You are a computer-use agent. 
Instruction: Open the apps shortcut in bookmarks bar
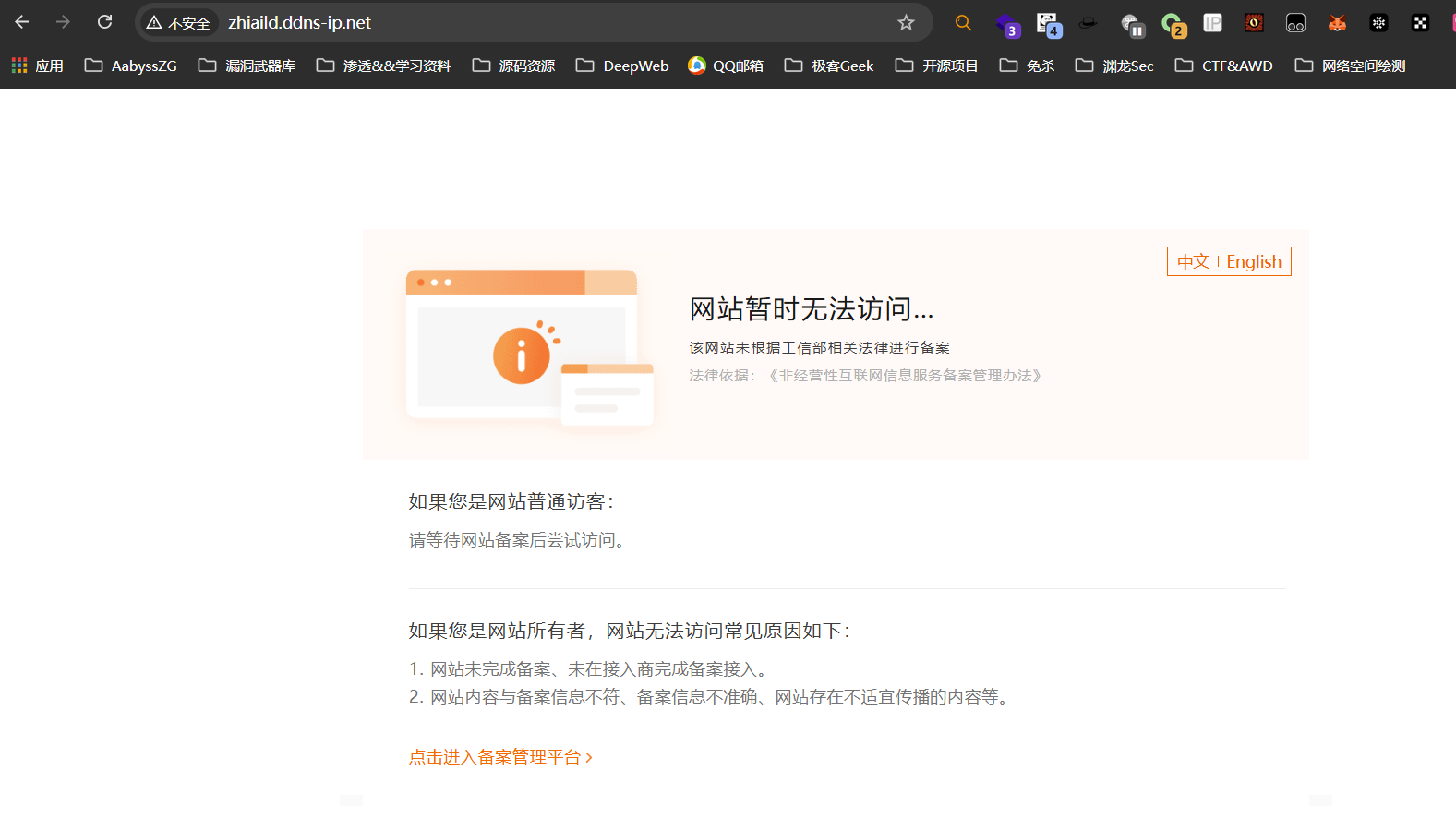(x=38, y=66)
